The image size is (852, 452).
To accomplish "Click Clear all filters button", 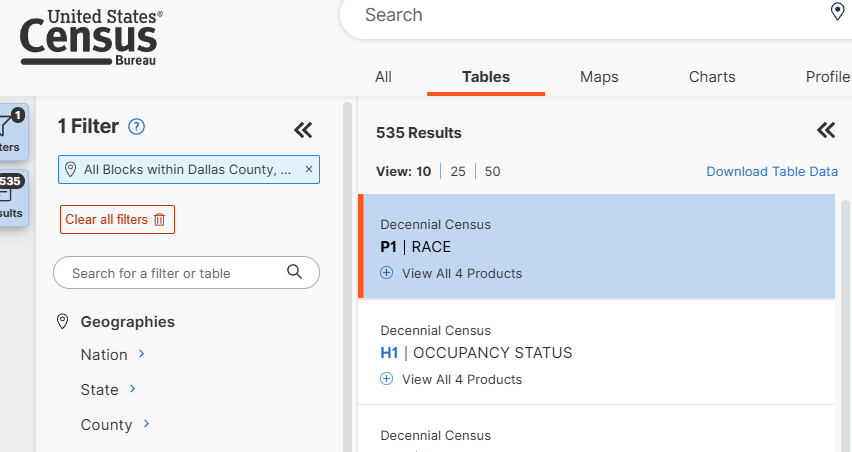I will [x=117, y=219].
